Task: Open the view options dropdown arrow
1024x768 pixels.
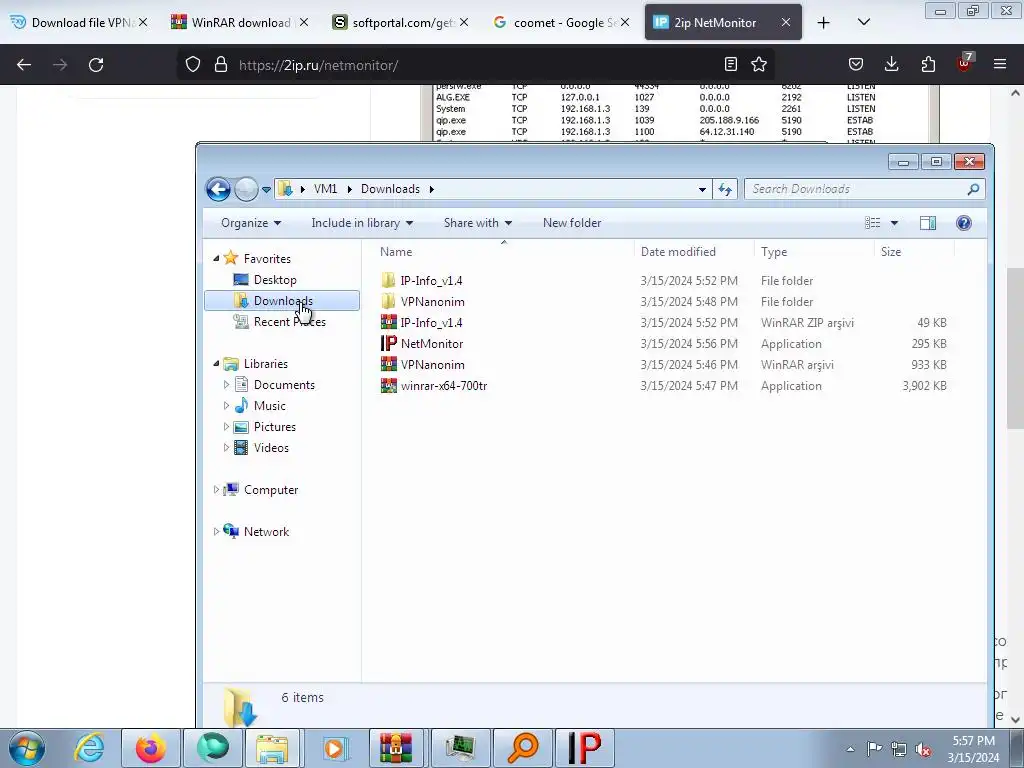Action: coord(895,223)
